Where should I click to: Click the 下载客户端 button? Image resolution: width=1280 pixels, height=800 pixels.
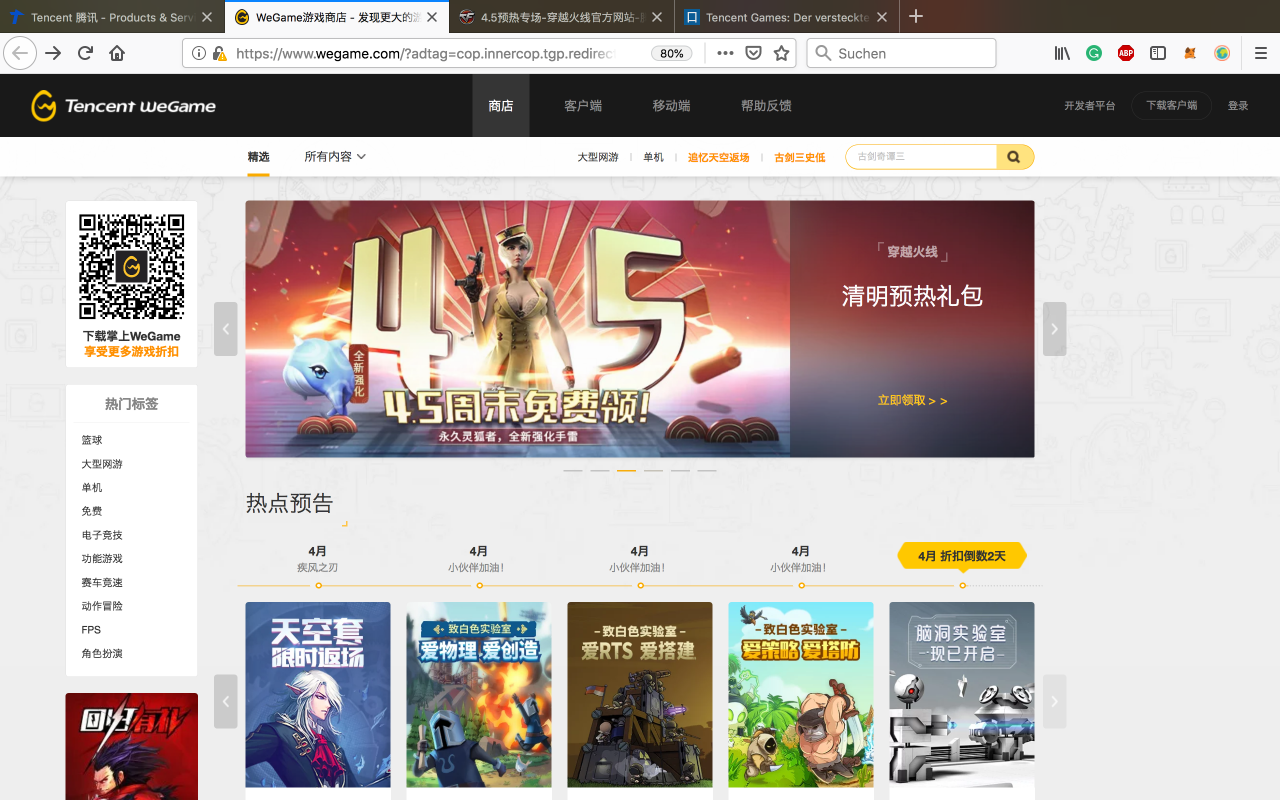1171,105
